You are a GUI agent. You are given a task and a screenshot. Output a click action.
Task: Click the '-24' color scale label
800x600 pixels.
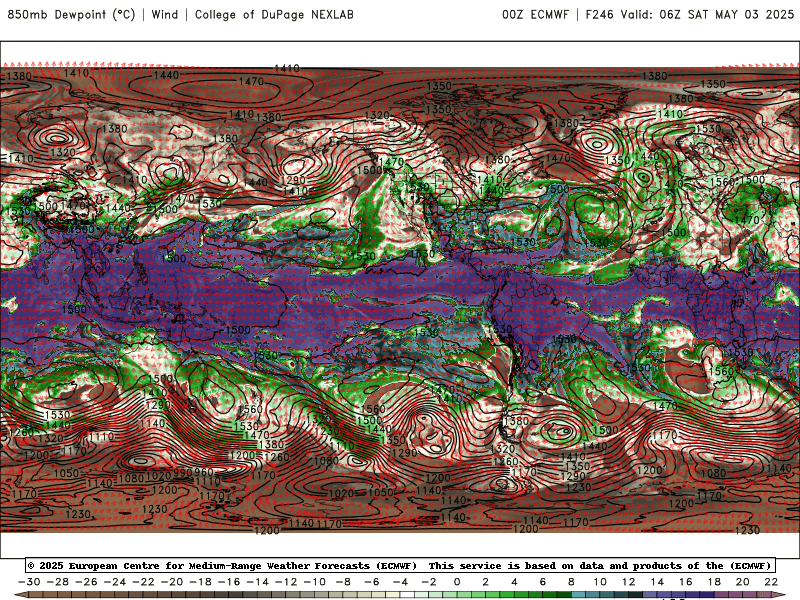115,582
